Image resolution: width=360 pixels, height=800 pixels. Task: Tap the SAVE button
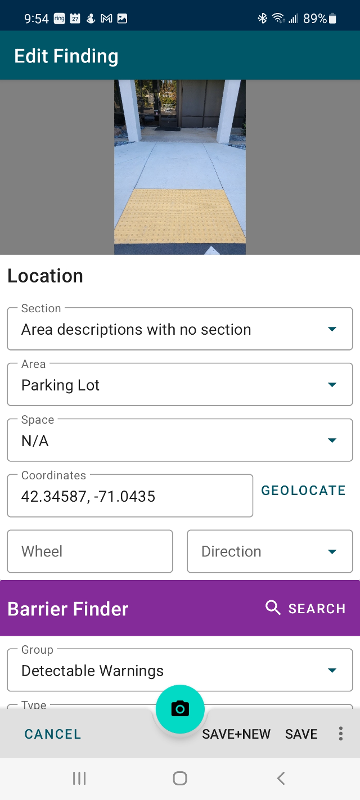301,734
